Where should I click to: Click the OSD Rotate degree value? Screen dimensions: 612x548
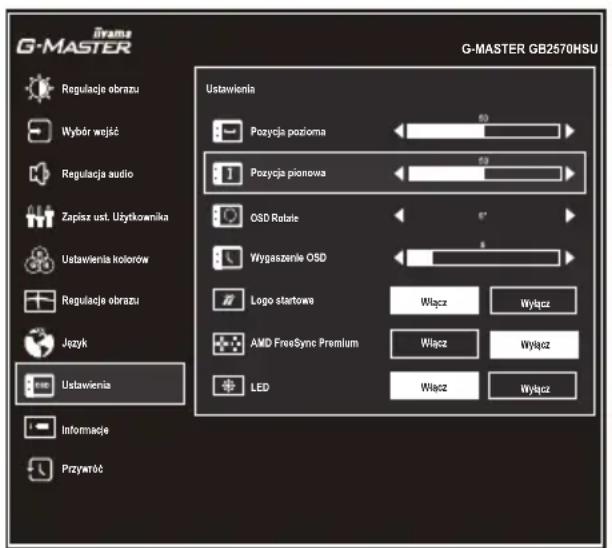(x=483, y=215)
